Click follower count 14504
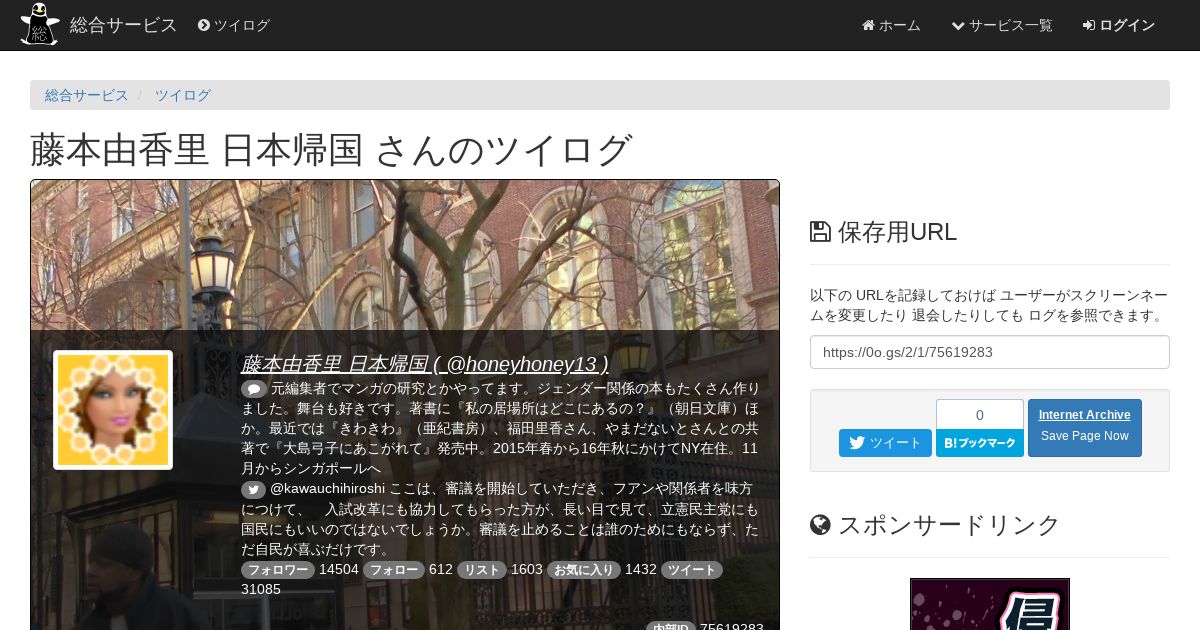 [339, 570]
